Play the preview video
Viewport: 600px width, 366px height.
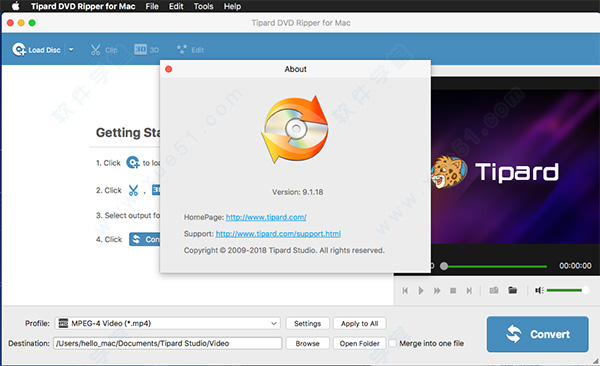pyautogui.click(x=421, y=291)
